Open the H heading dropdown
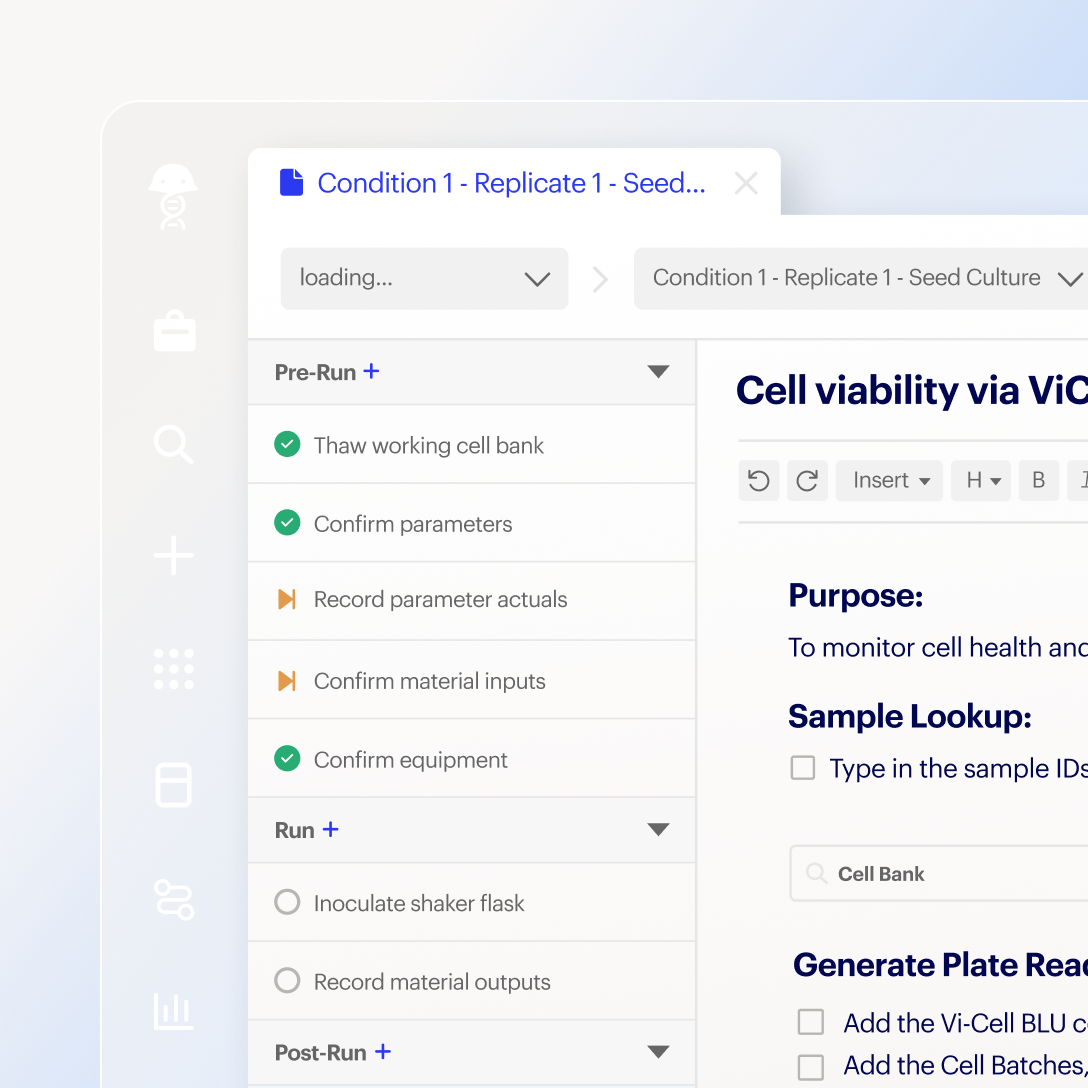This screenshot has height=1088, width=1088. (981, 480)
